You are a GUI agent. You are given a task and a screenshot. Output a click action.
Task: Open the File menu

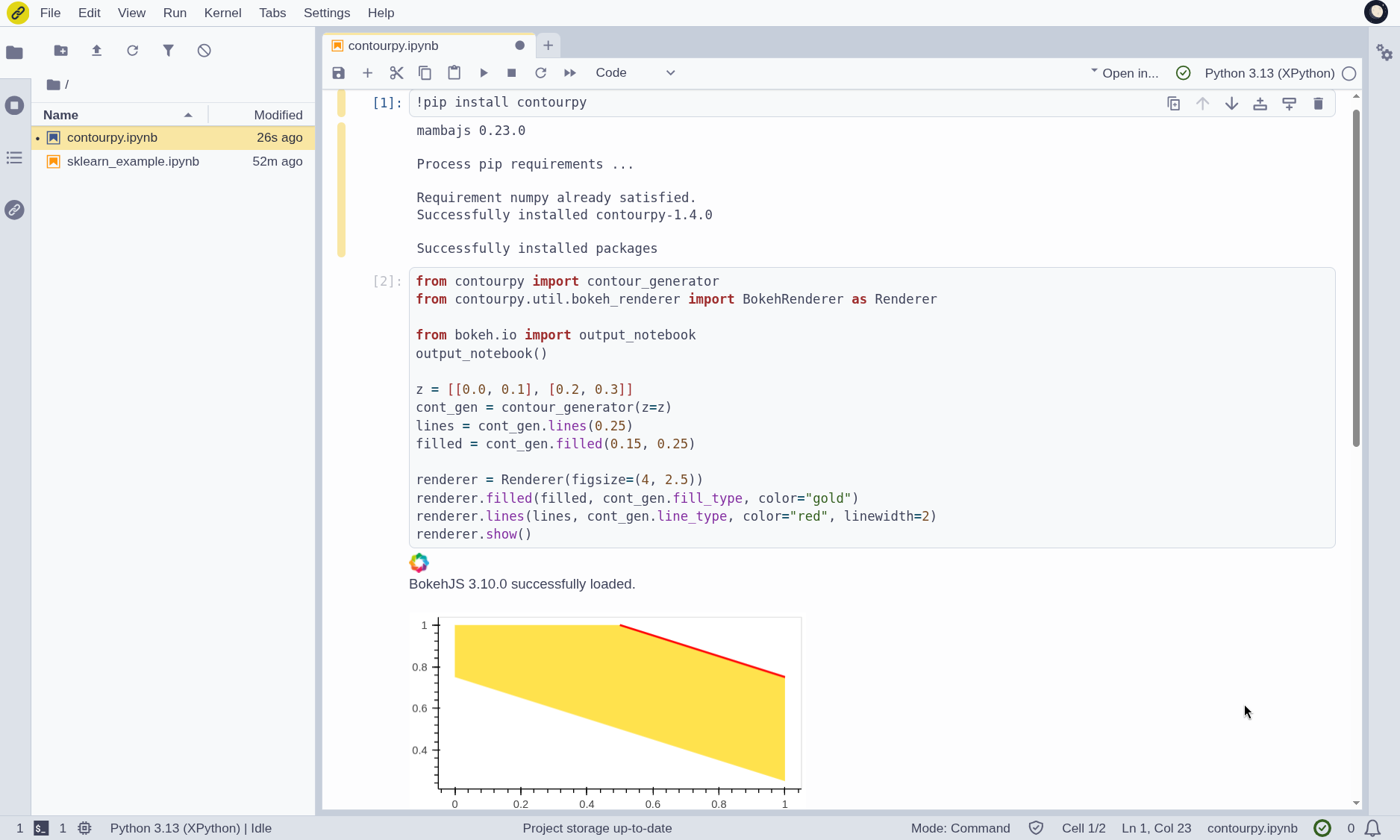(50, 13)
